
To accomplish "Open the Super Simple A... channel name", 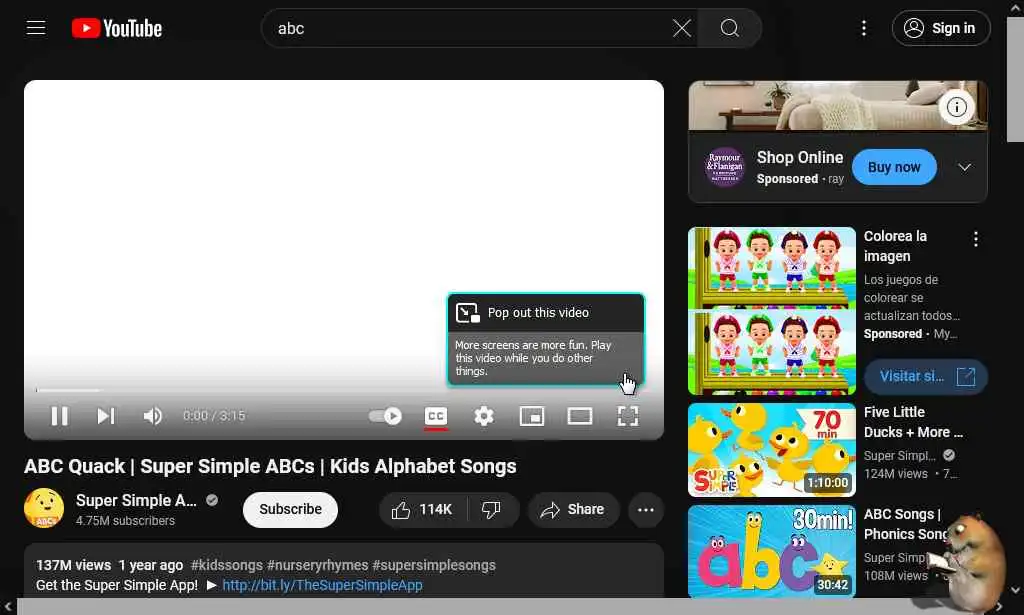I will 136,501.
